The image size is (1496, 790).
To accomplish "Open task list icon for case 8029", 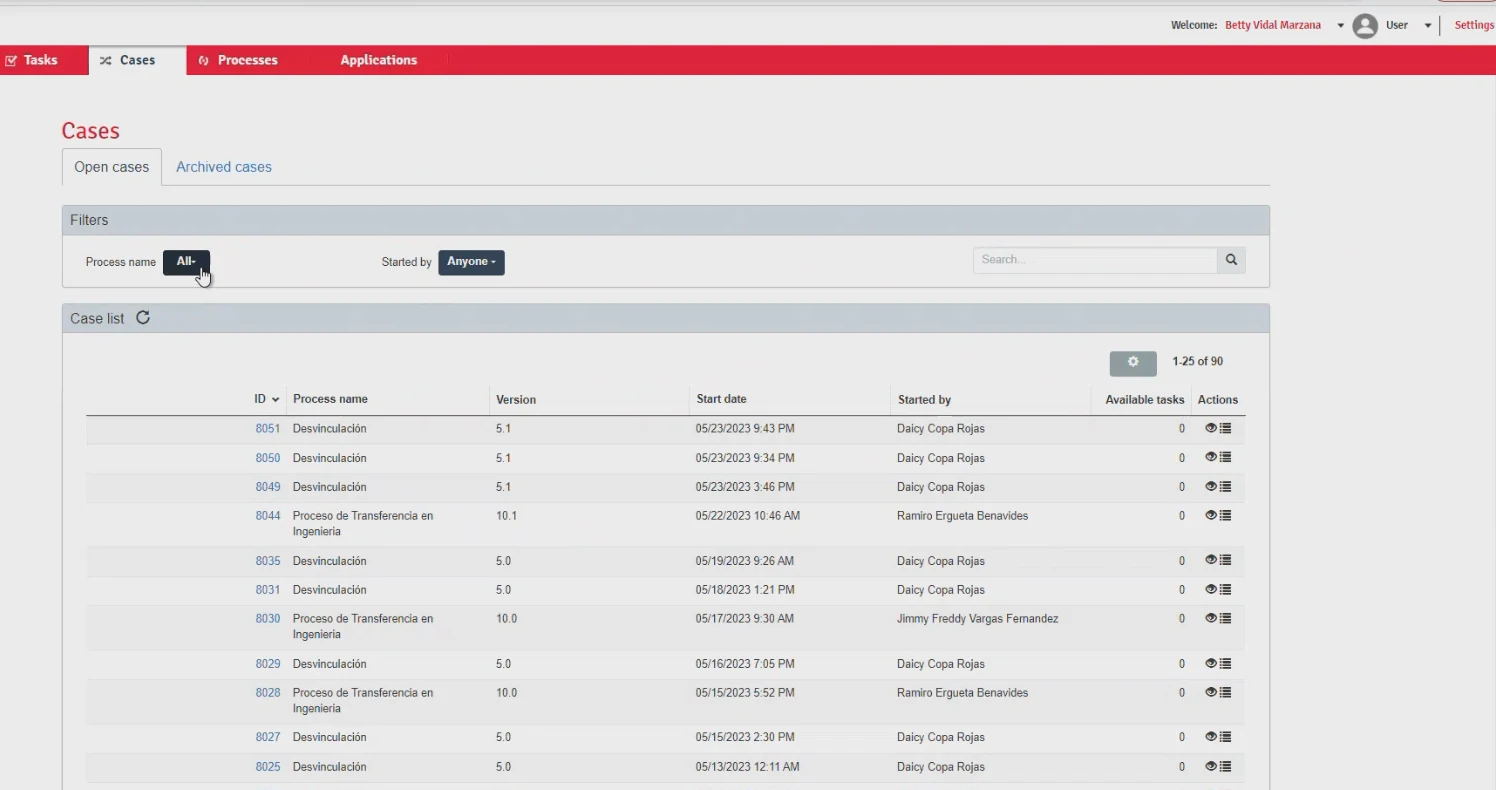I will tap(1225, 663).
